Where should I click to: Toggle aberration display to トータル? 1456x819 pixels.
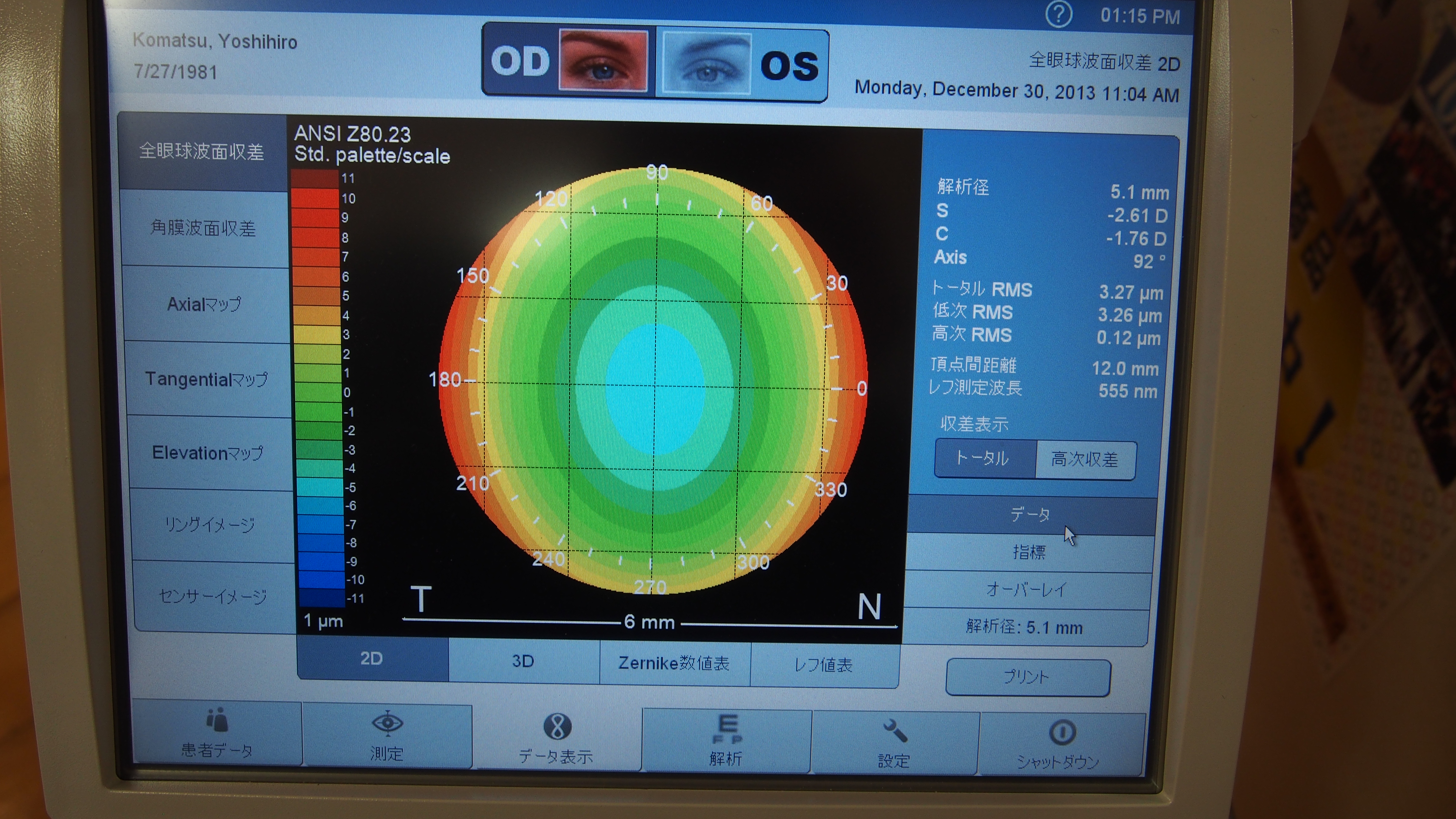pos(983,458)
